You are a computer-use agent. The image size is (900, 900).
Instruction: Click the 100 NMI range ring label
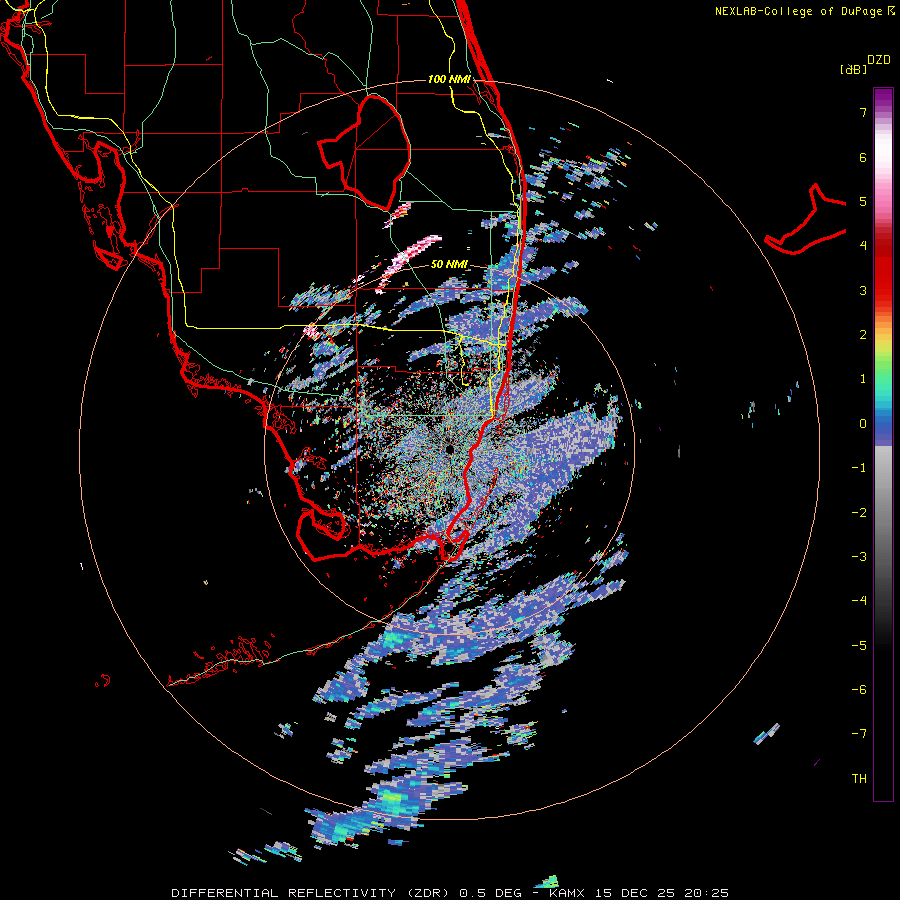coord(449,79)
